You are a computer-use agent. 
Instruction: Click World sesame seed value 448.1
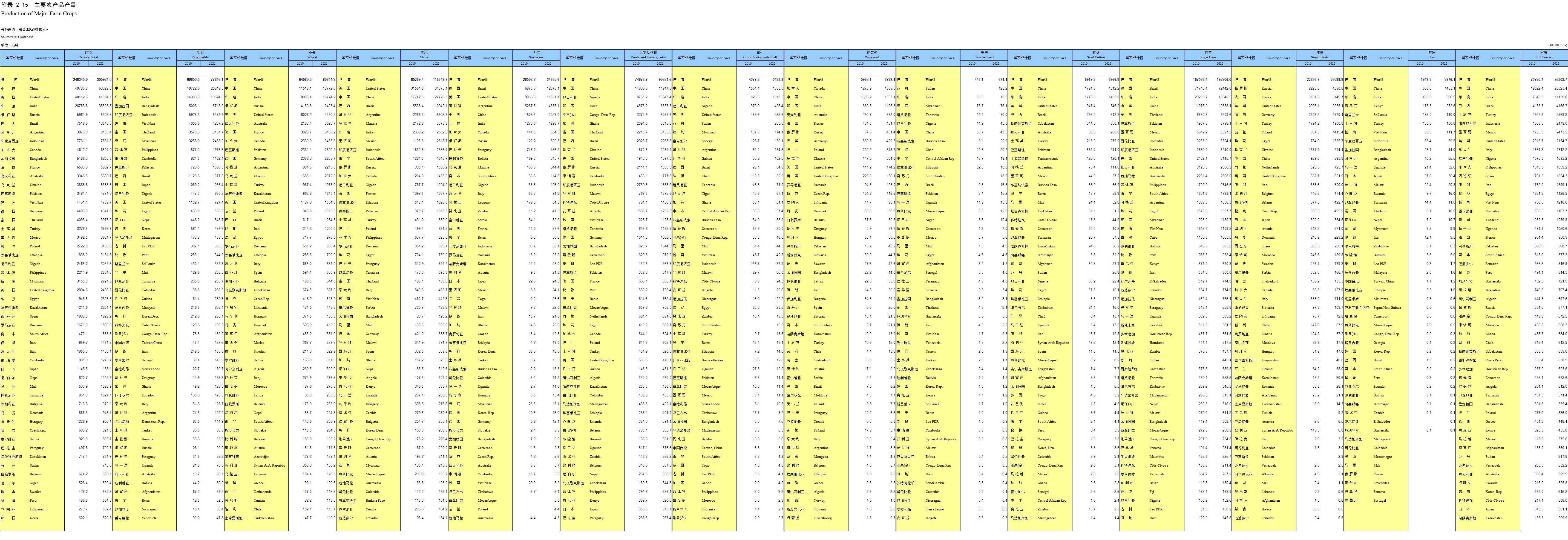coord(979,80)
